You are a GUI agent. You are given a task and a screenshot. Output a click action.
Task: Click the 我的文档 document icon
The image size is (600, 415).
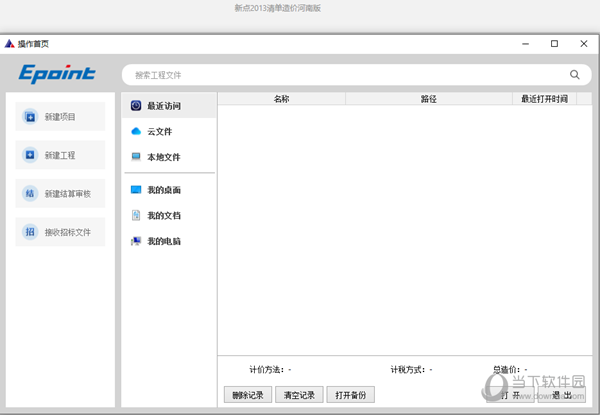coord(136,215)
